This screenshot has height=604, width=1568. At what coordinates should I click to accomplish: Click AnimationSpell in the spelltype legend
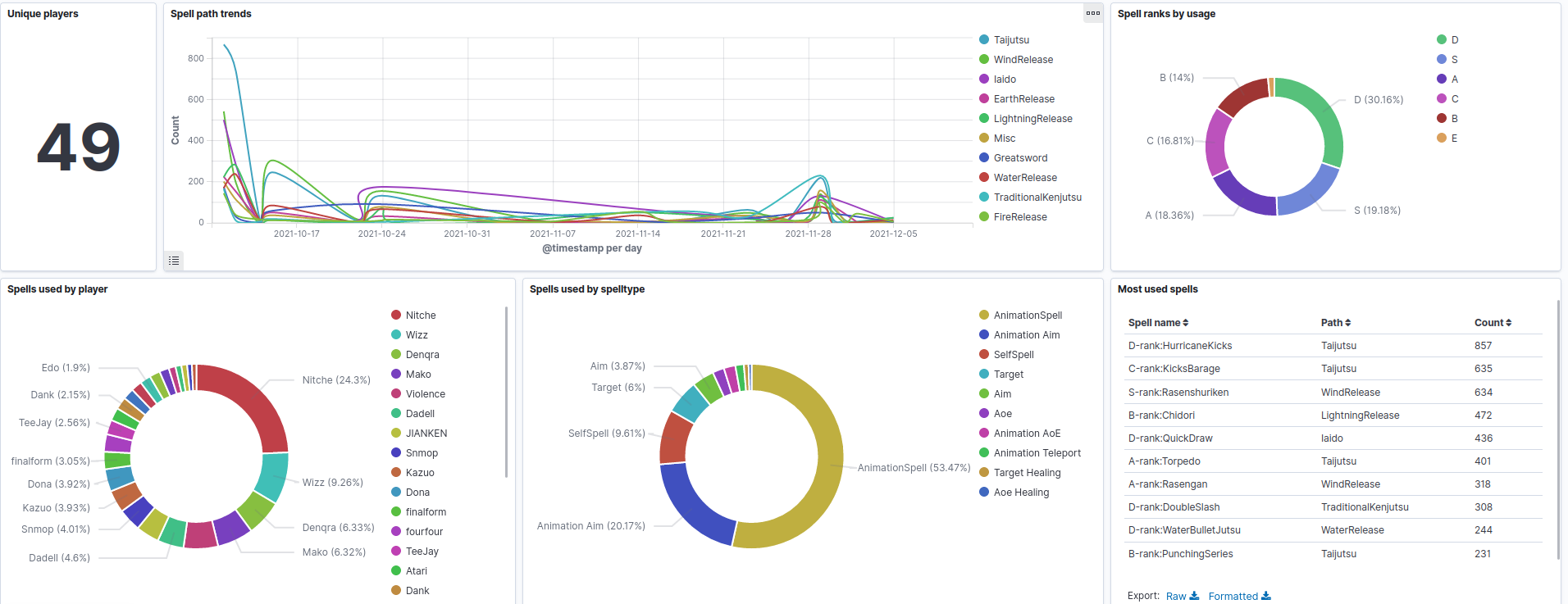click(1028, 316)
